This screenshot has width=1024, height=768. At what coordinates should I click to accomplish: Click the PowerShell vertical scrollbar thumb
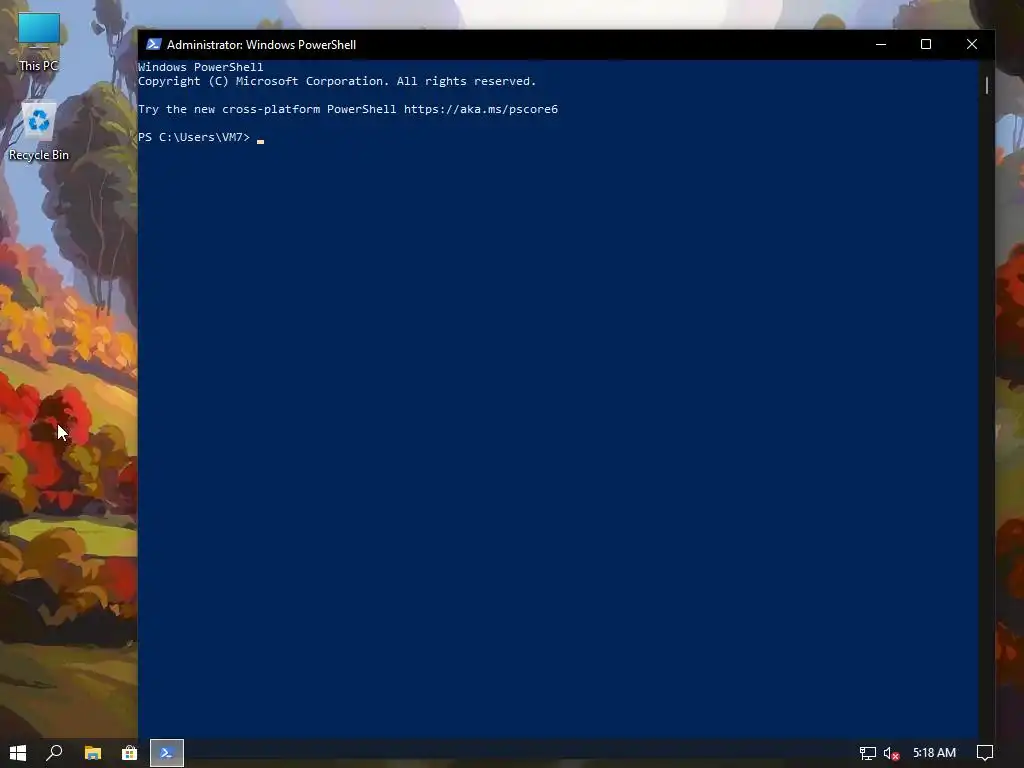click(987, 85)
